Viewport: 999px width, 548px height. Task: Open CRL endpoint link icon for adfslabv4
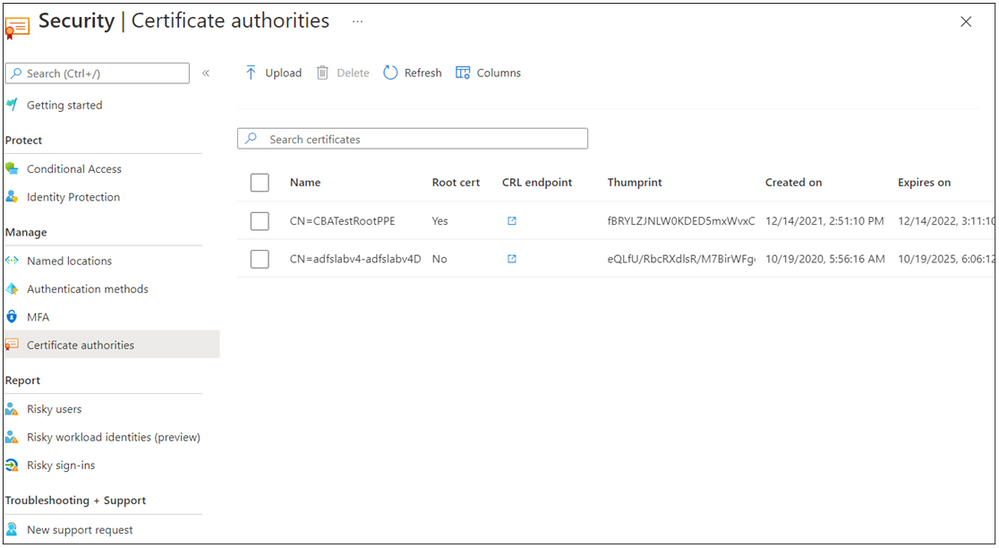(512, 259)
